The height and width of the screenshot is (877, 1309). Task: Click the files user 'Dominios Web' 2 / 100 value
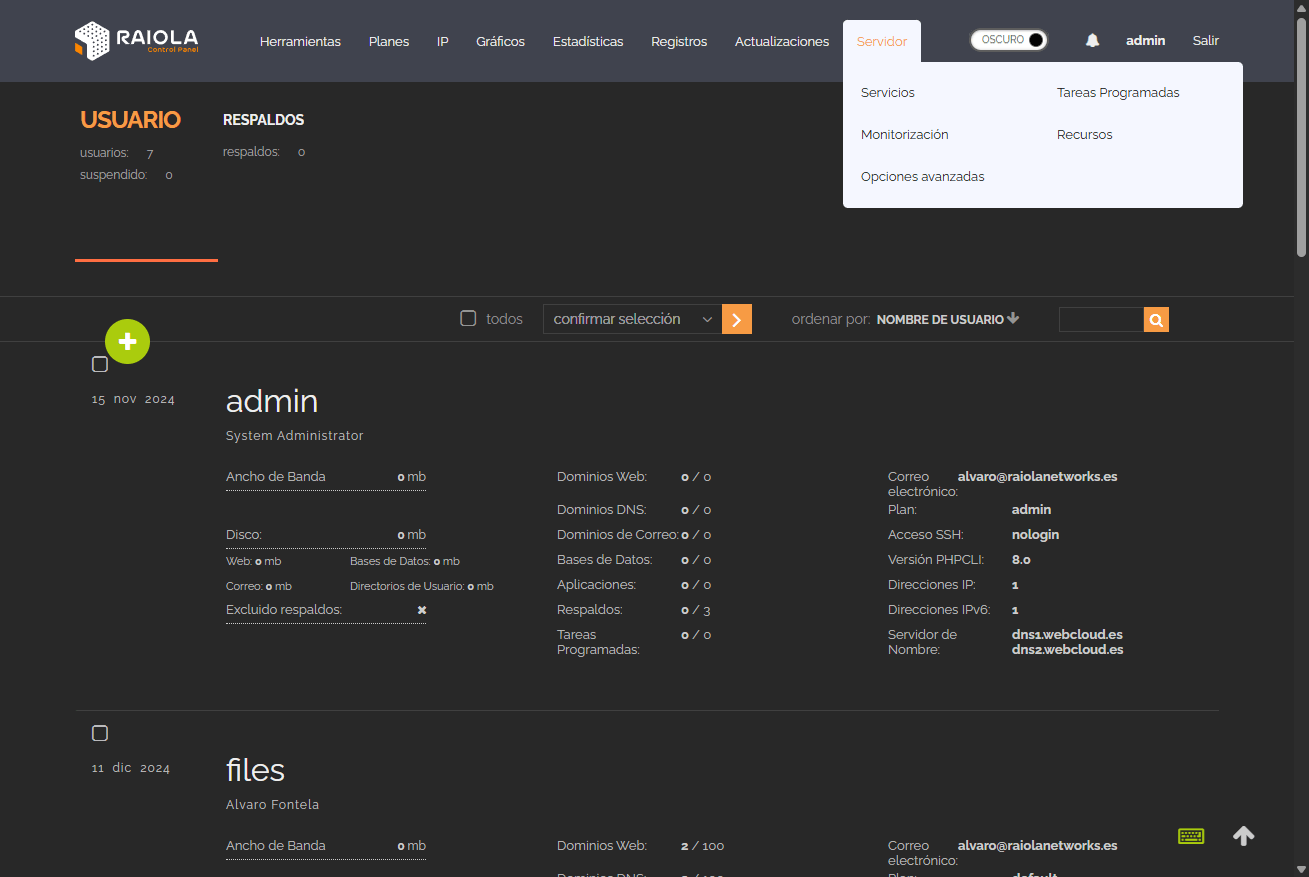click(703, 846)
